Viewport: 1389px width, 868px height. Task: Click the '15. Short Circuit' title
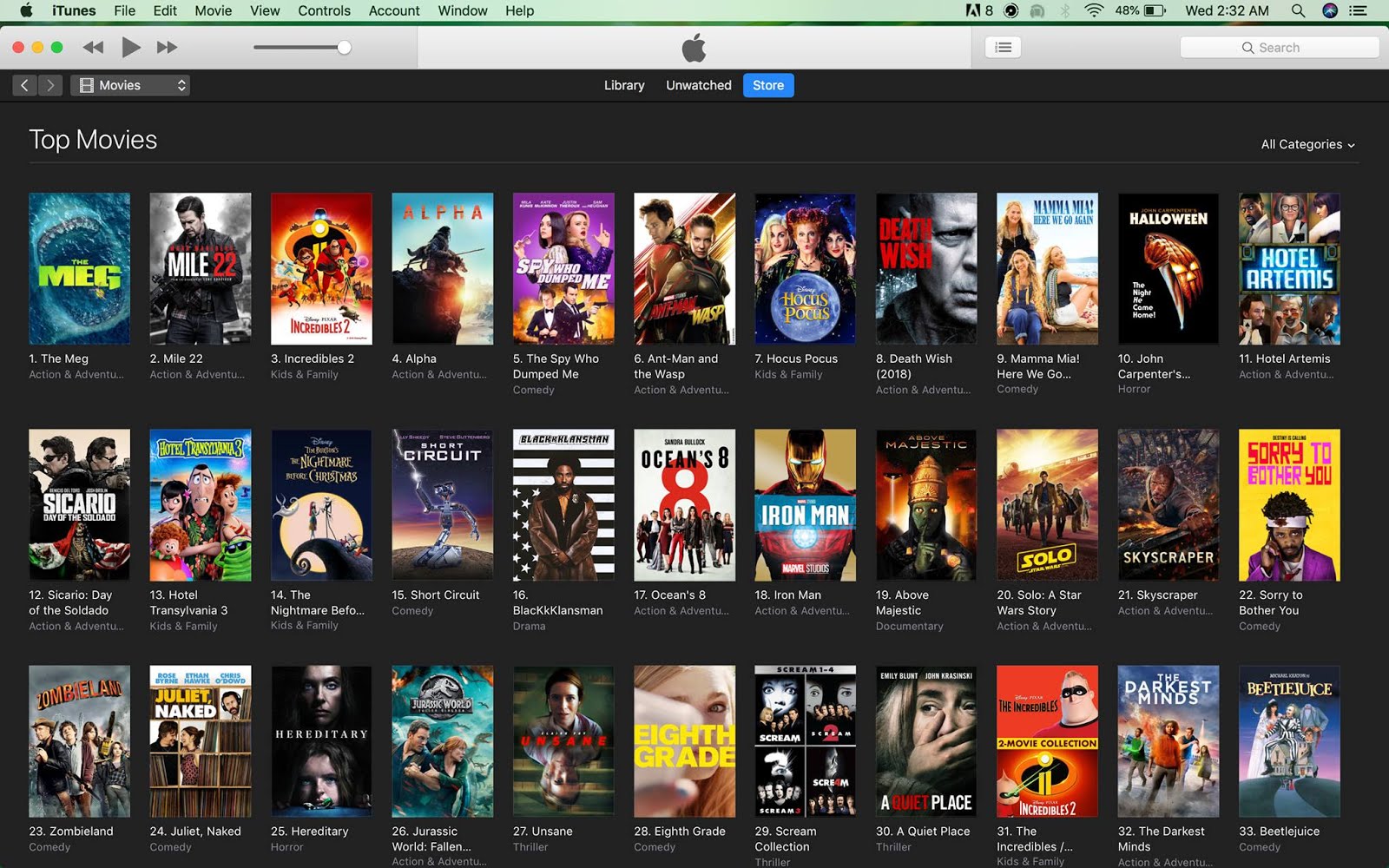coord(435,595)
